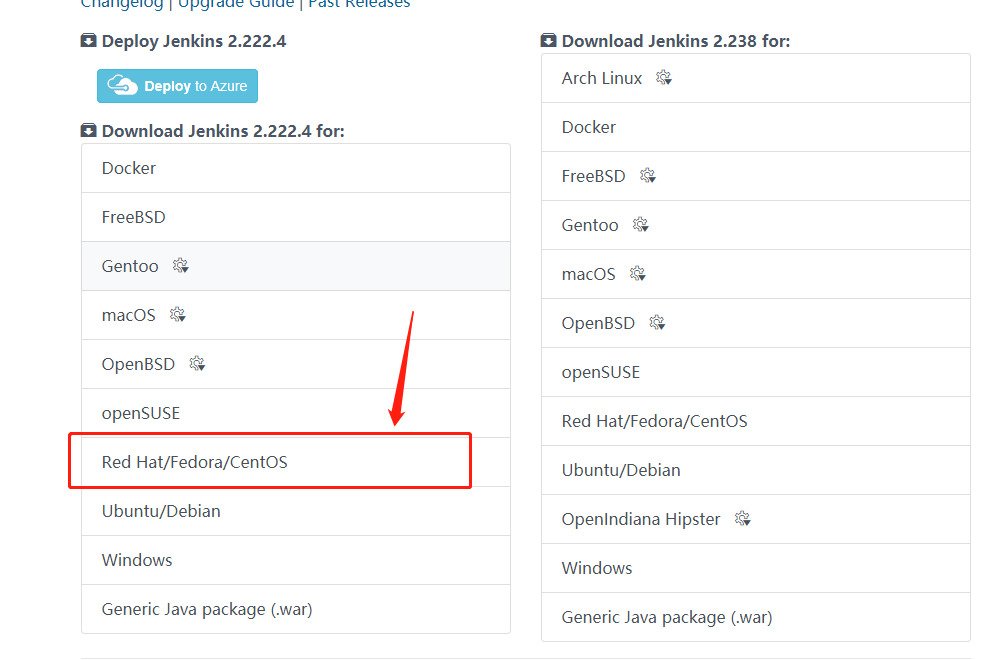
Task: Click the download icon beside Deploy Jenkins 2.222.4
Action: (x=89, y=41)
